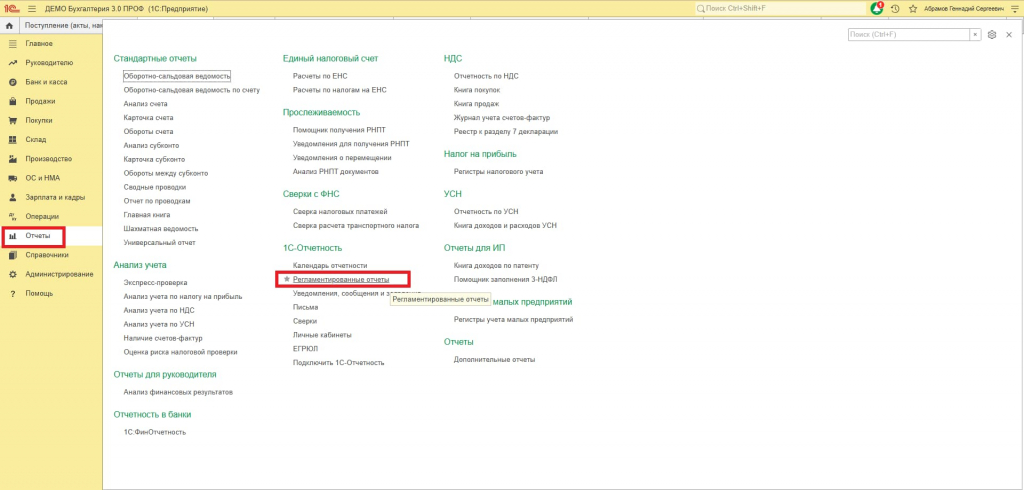Open the Зарплата и кадры person icon
The height and width of the screenshot is (490, 1024).
pos(12,197)
